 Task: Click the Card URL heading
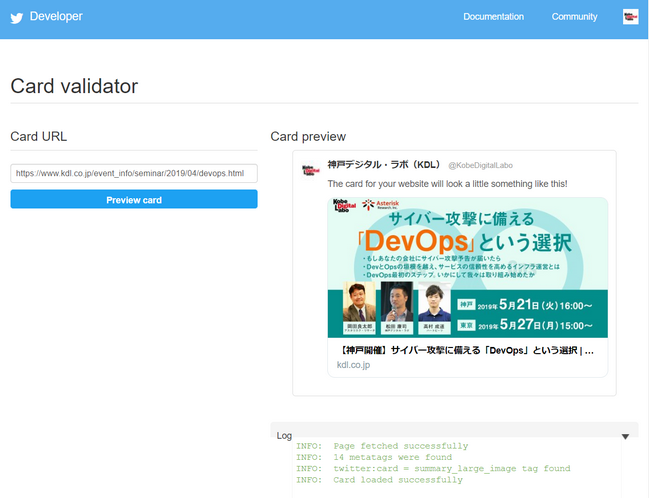point(38,137)
